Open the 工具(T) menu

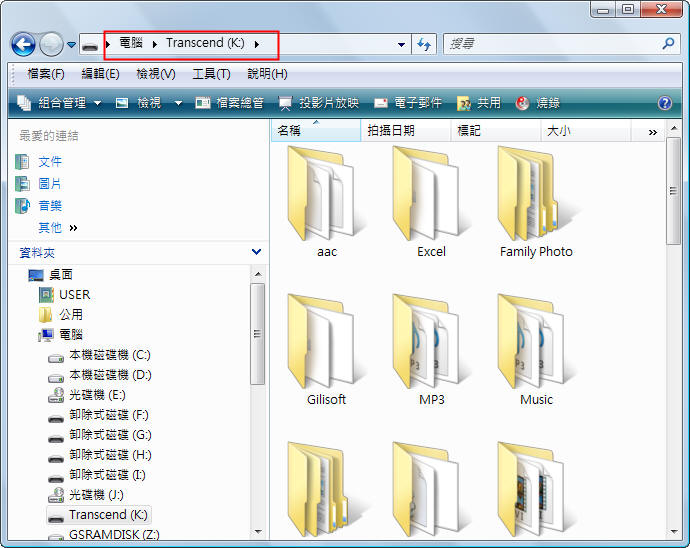point(211,74)
